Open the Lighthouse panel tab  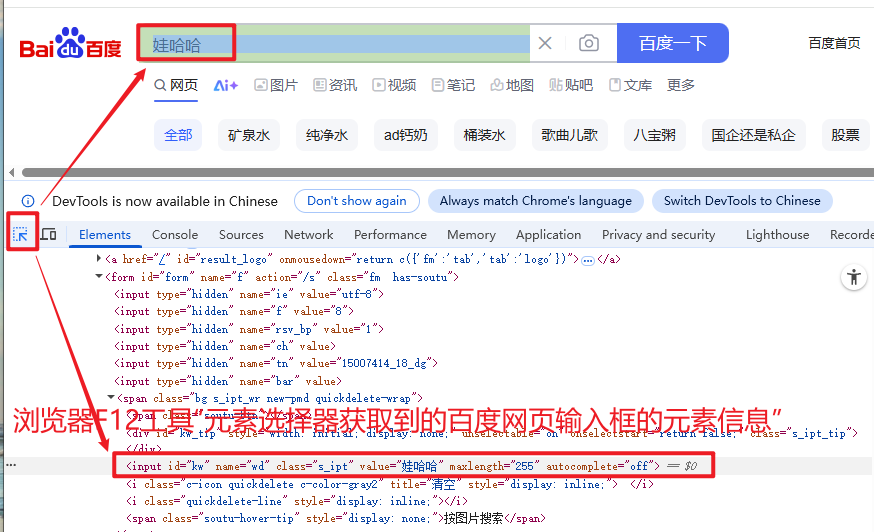click(778, 235)
